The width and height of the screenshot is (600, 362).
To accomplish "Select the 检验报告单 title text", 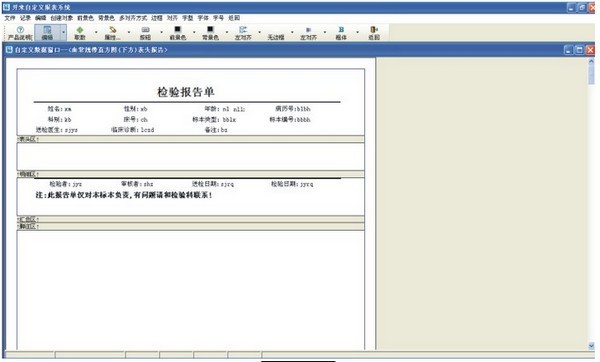I will tap(186, 92).
